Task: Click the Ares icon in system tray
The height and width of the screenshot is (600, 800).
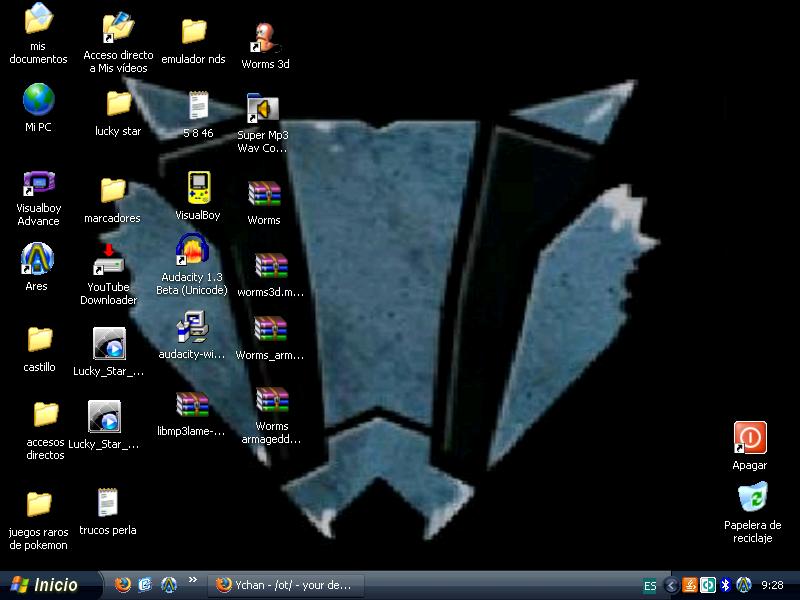Action: click(x=744, y=585)
